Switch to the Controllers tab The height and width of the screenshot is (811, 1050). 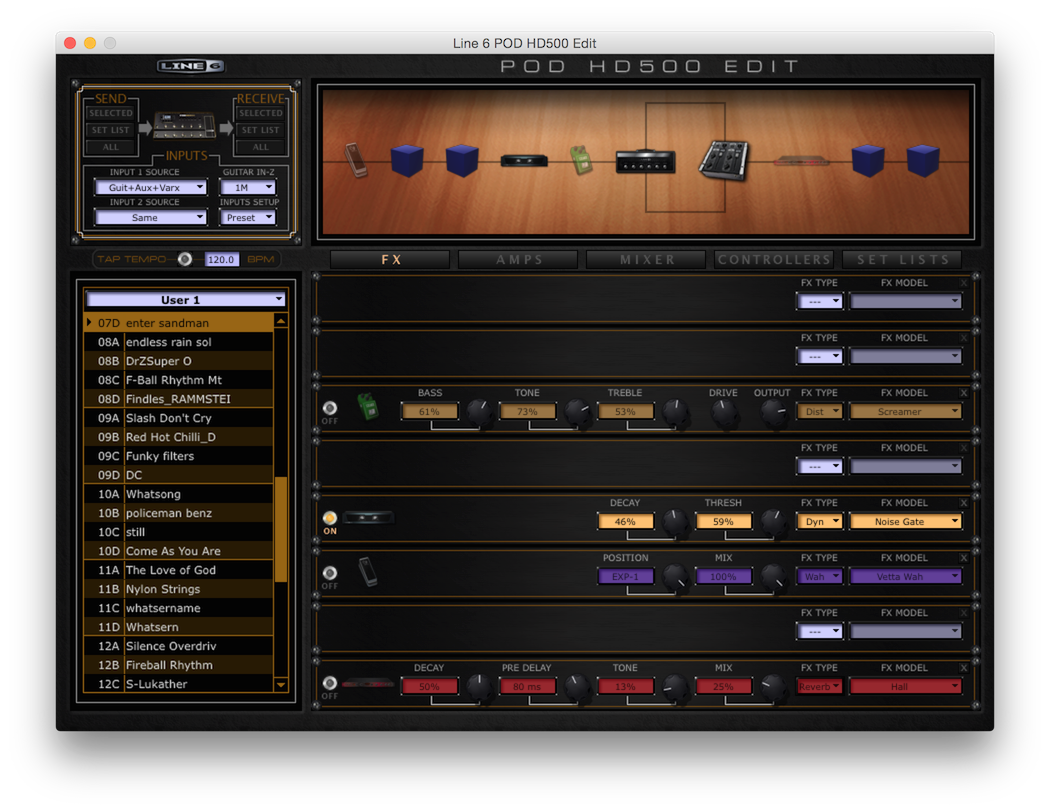774,259
